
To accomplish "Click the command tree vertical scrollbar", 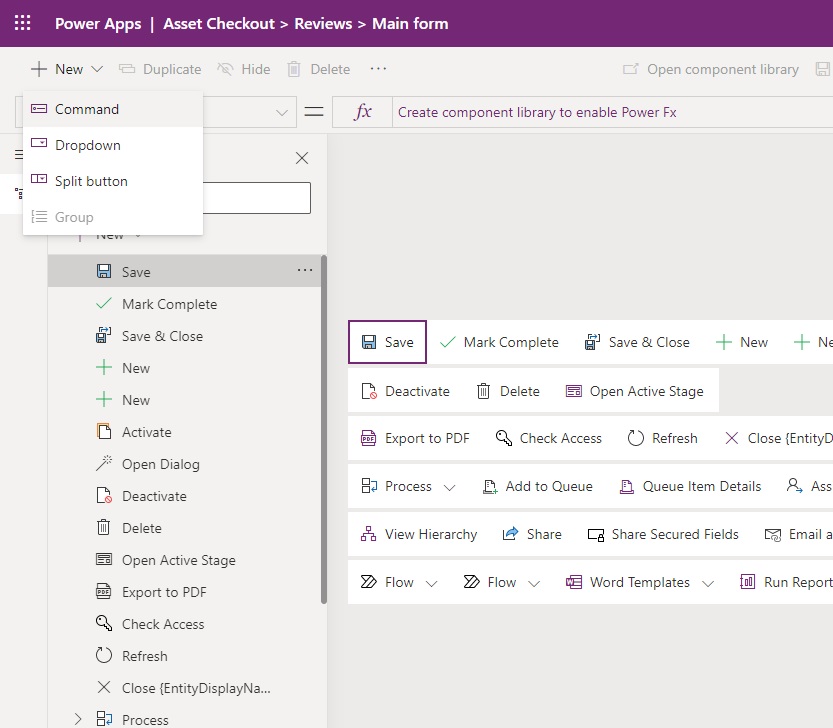I will [x=324, y=429].
